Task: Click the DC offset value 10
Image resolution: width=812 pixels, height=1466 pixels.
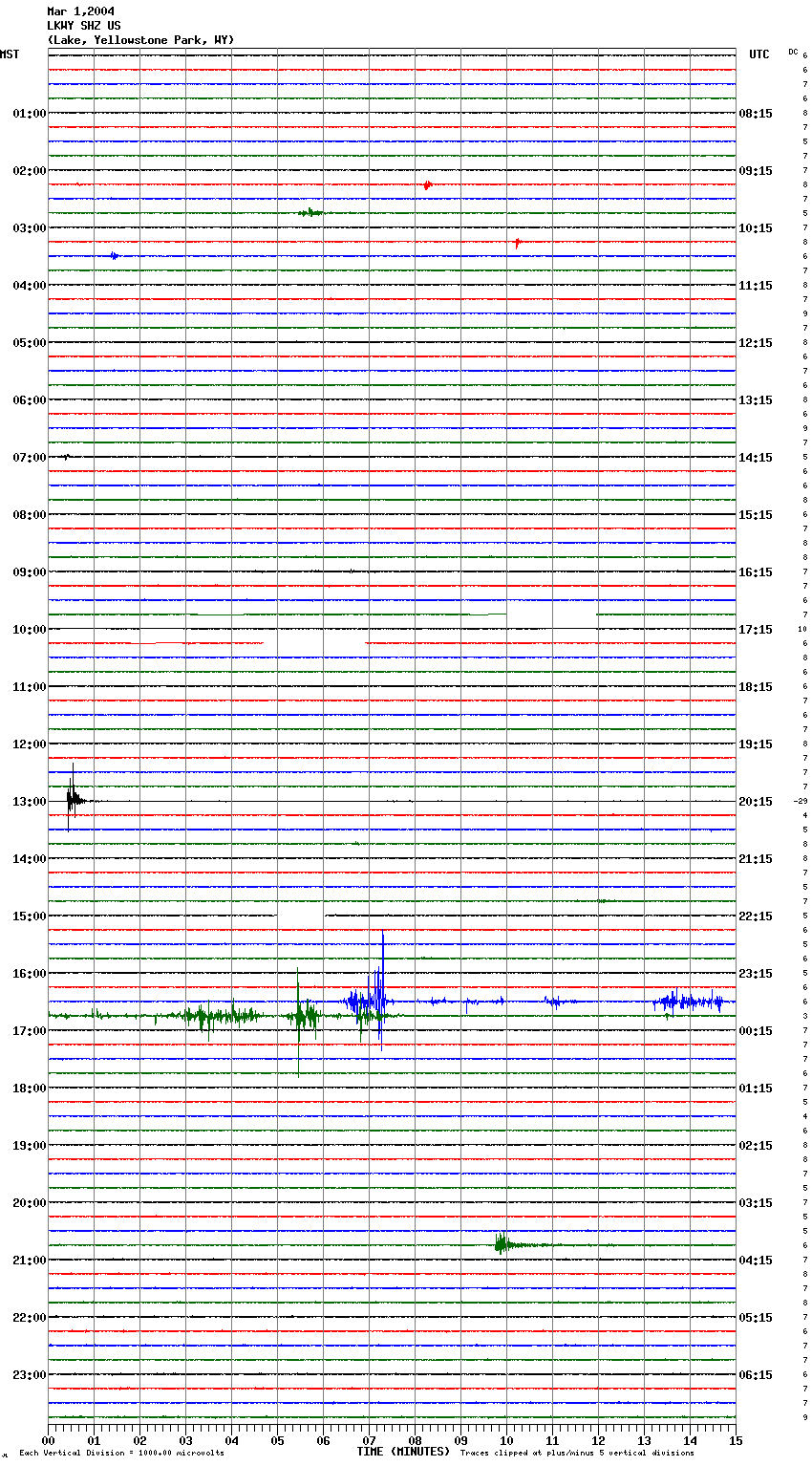Action: (802, 629)
